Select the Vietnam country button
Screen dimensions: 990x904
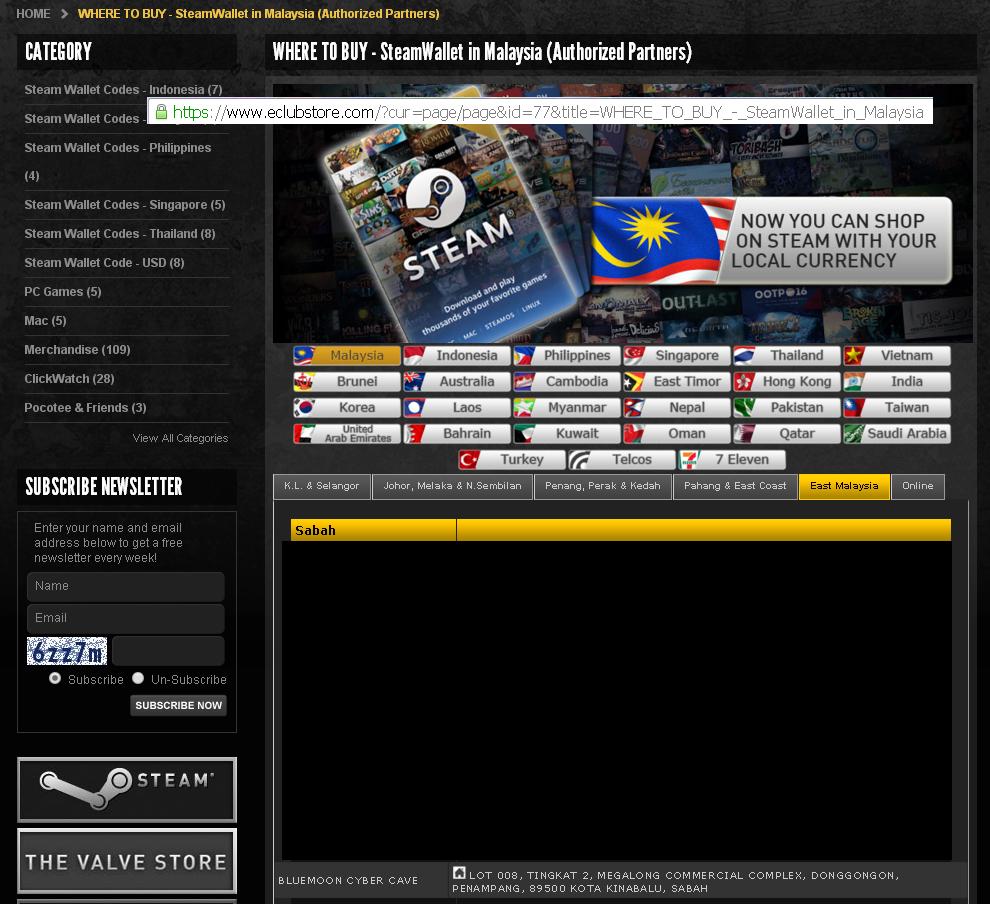point(897,355)
